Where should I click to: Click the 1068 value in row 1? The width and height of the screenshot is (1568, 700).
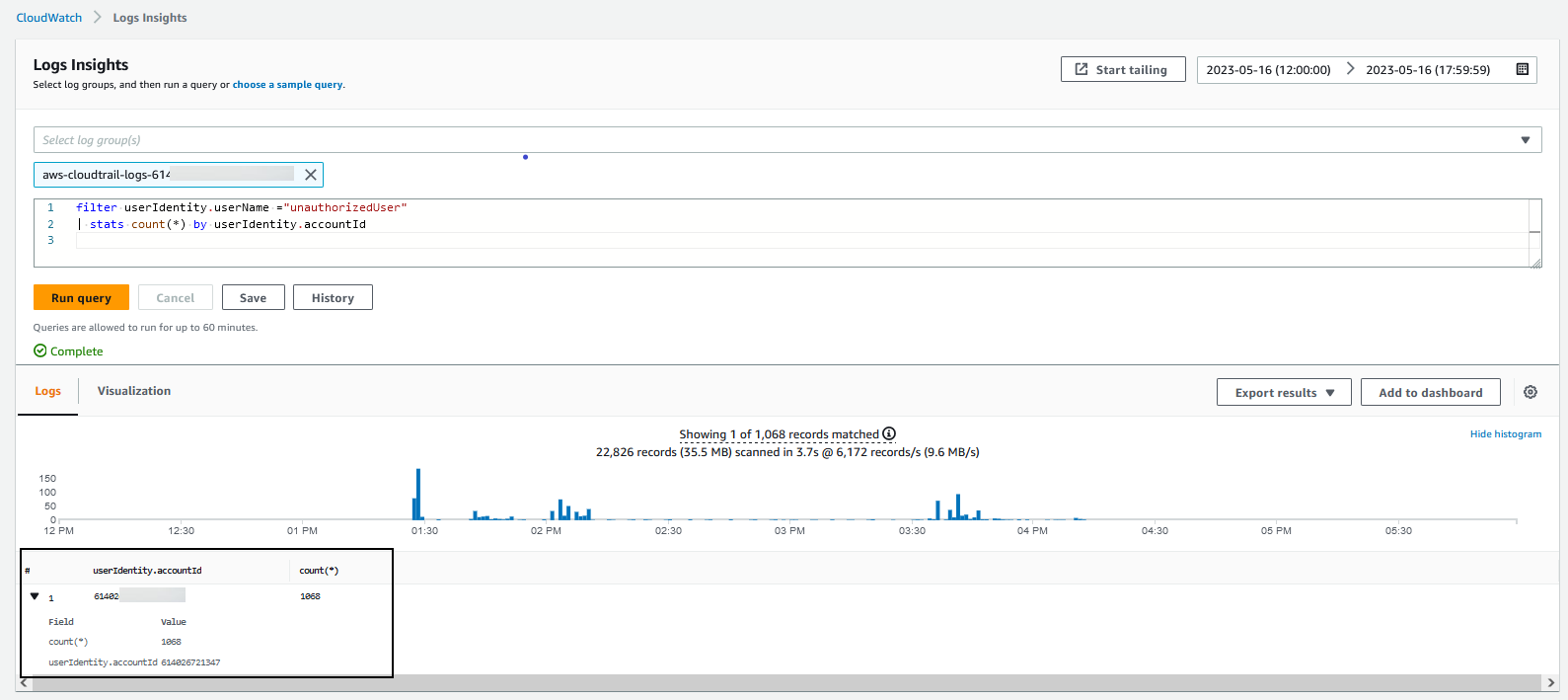click(x=310, y=596)
